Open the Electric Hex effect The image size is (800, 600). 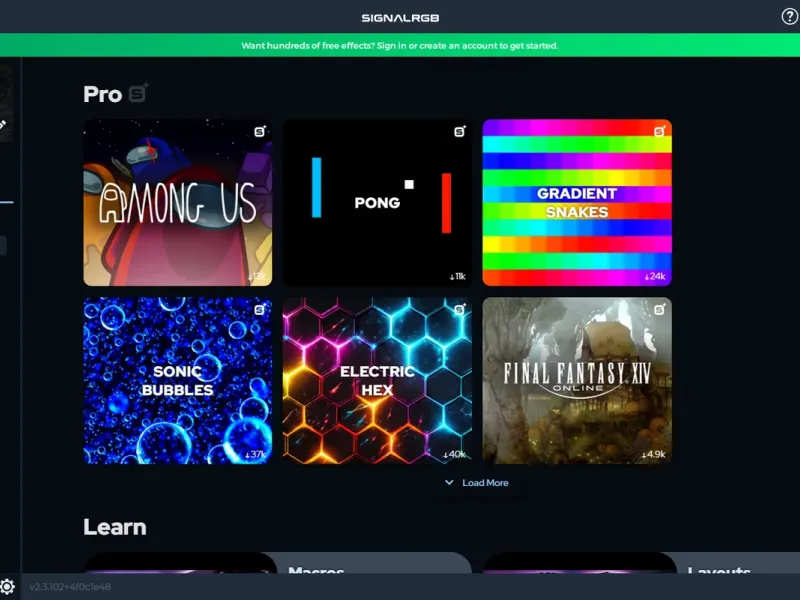377,381
